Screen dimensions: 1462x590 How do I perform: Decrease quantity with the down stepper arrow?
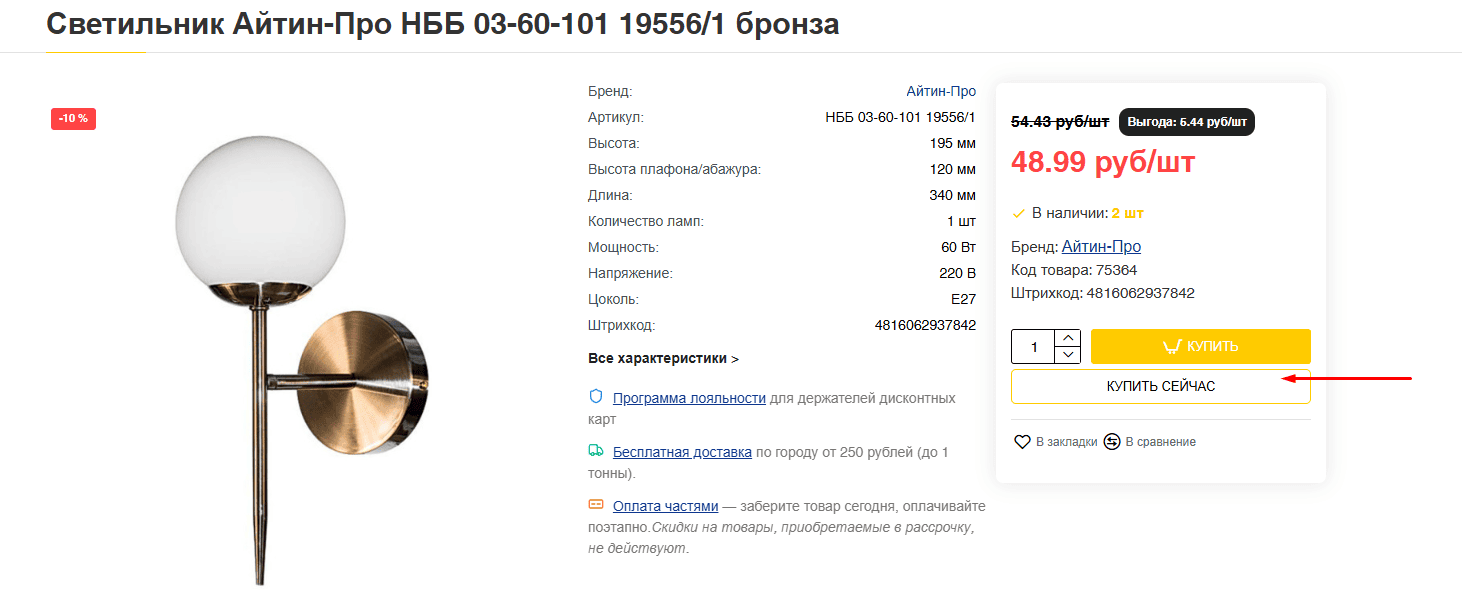pos(1068,355)
